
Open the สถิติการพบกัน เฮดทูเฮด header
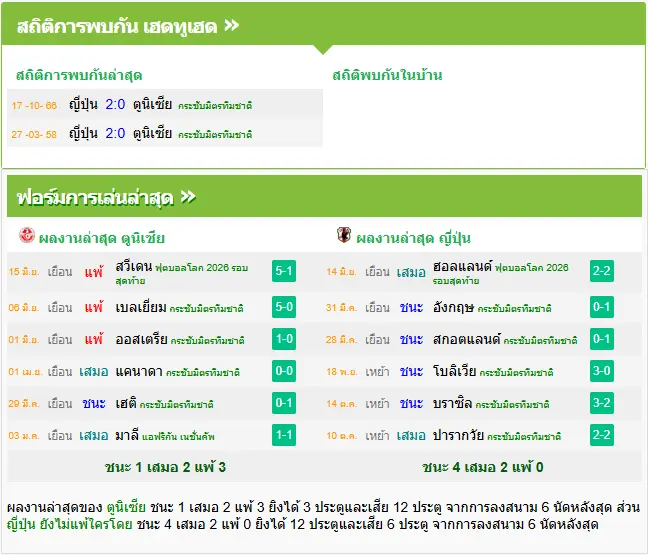tap(323, 25)
